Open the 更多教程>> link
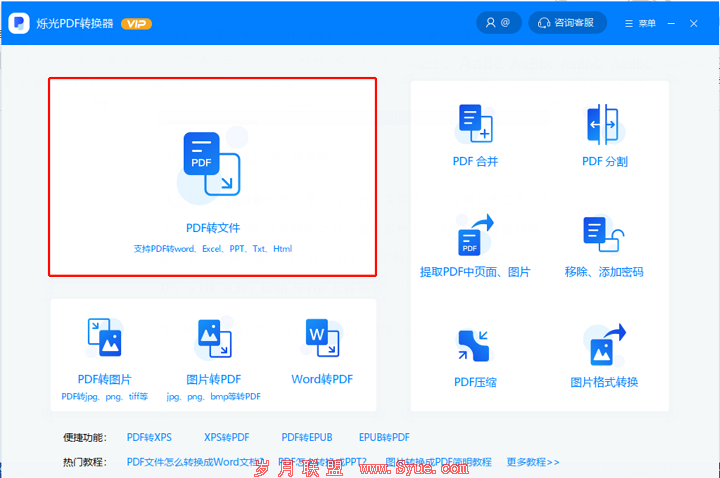This screenshot has height=478, width=720. 533,462
